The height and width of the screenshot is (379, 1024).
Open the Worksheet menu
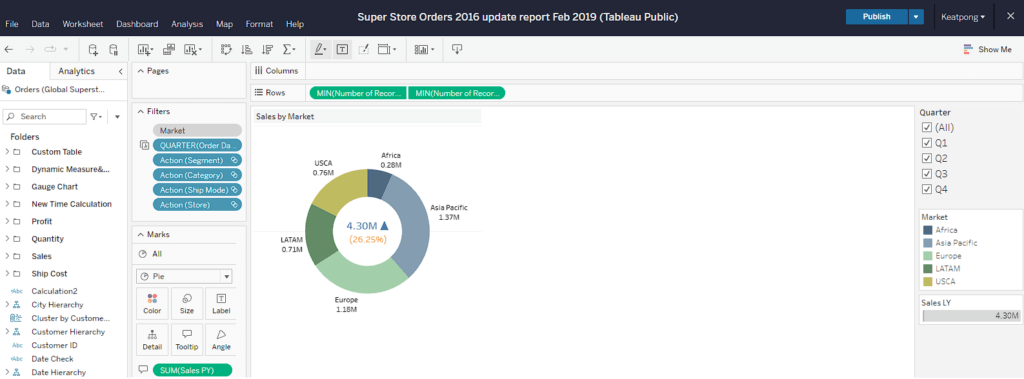point(82,24)
